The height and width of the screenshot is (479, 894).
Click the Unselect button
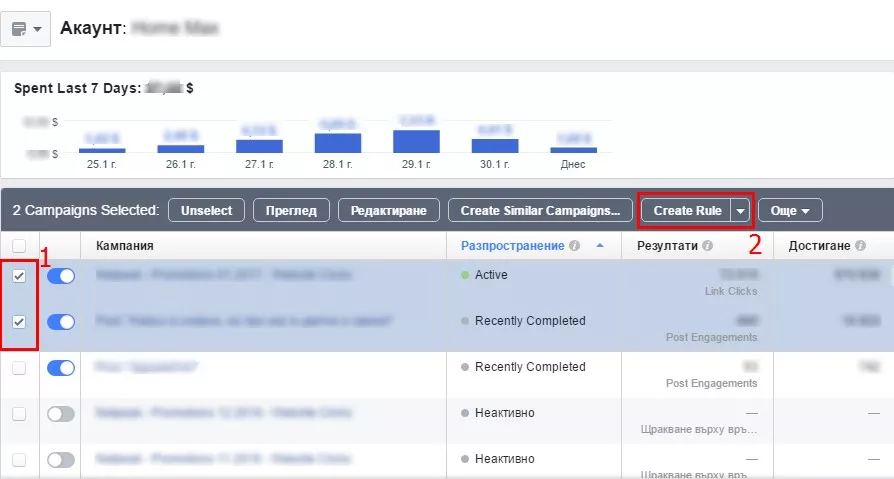coord(206,210)
